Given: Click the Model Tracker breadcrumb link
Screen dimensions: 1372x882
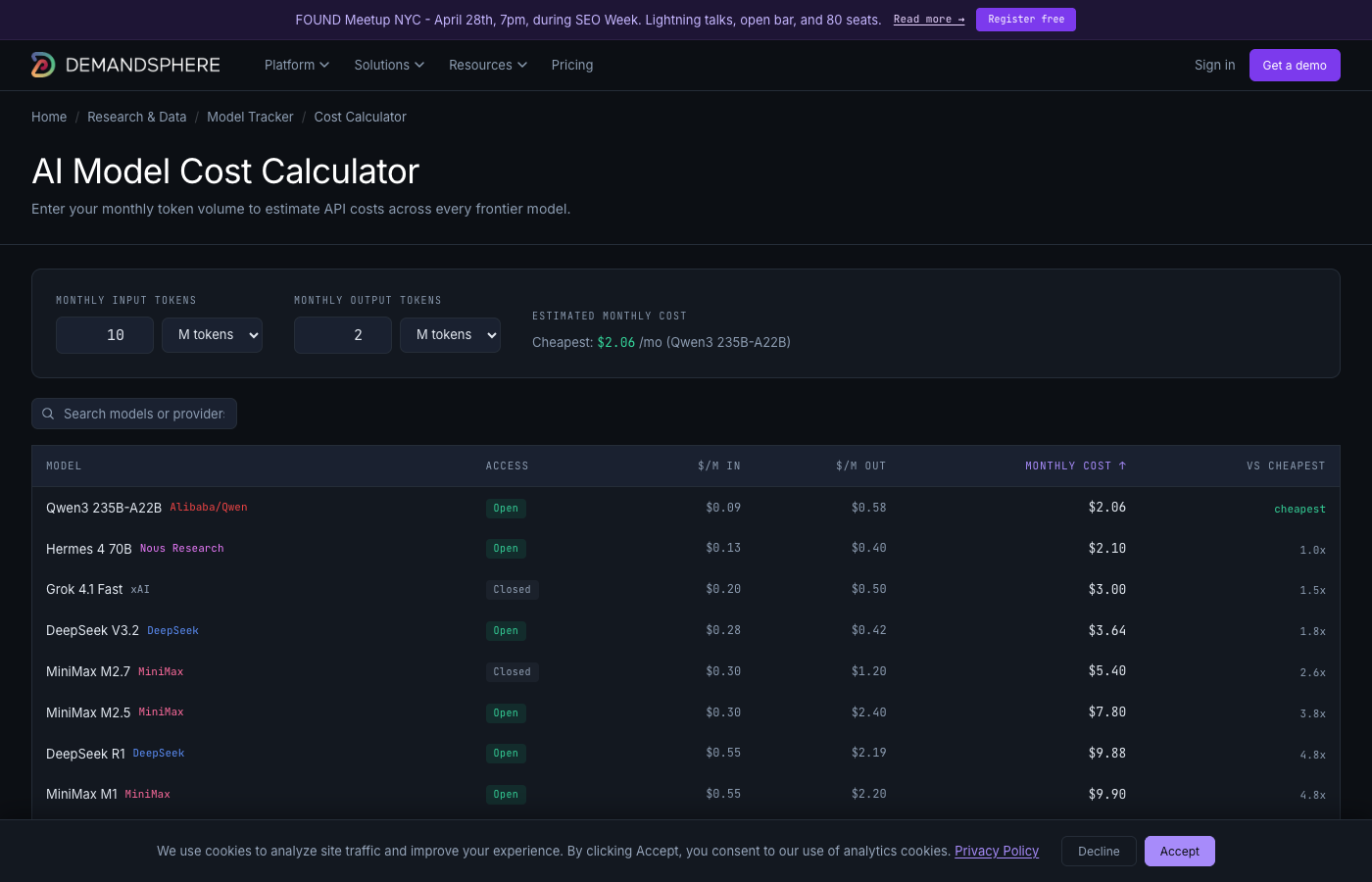Looking at the screenshot, I should (x=250, y=117).
